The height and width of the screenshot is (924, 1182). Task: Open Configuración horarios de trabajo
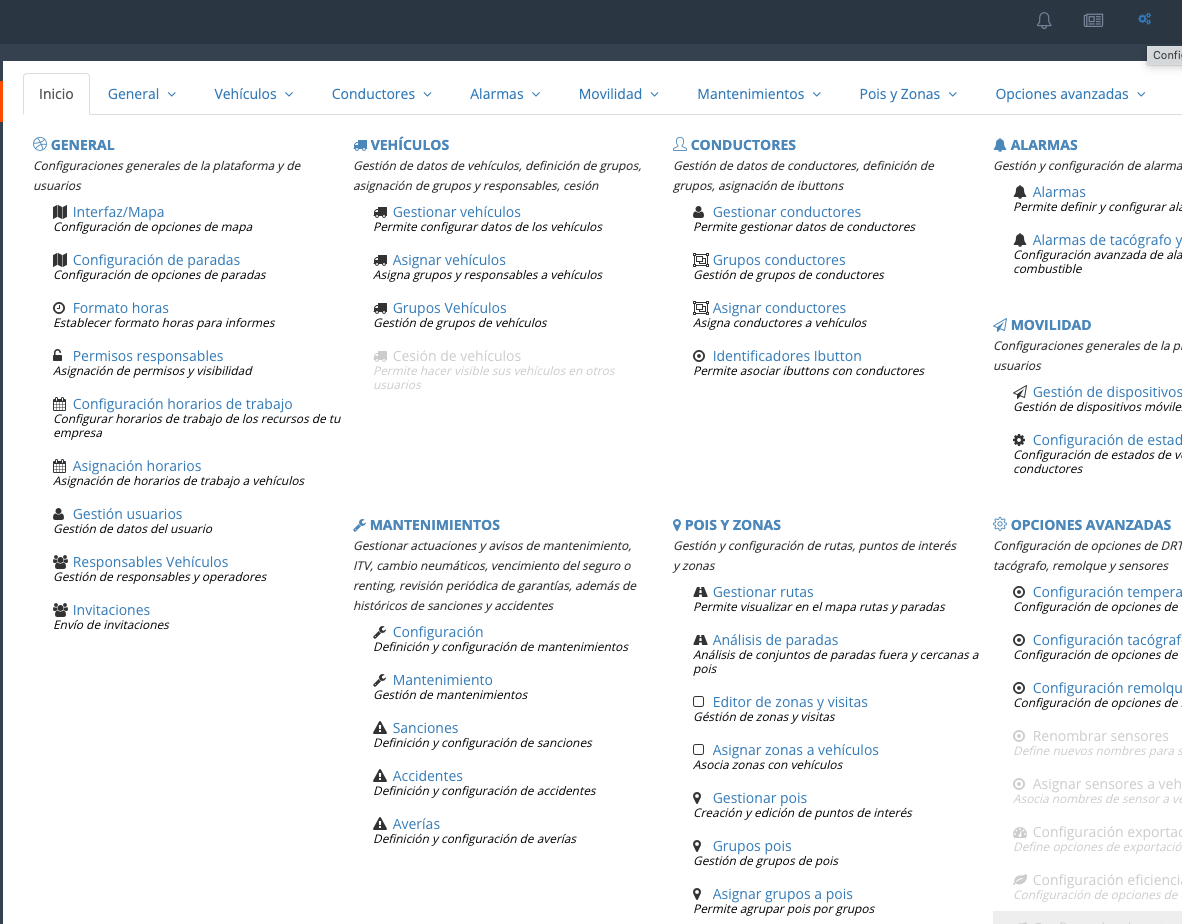[x=182, y=404]
